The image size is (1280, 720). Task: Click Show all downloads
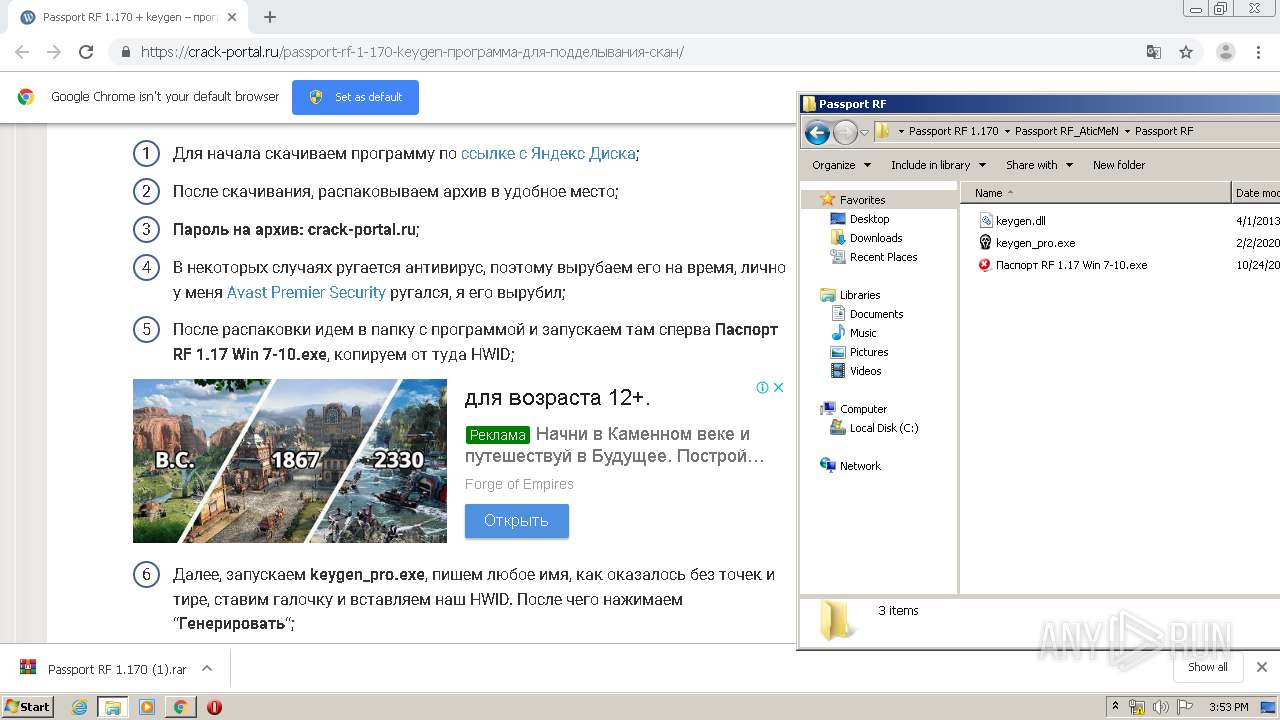1208,667
